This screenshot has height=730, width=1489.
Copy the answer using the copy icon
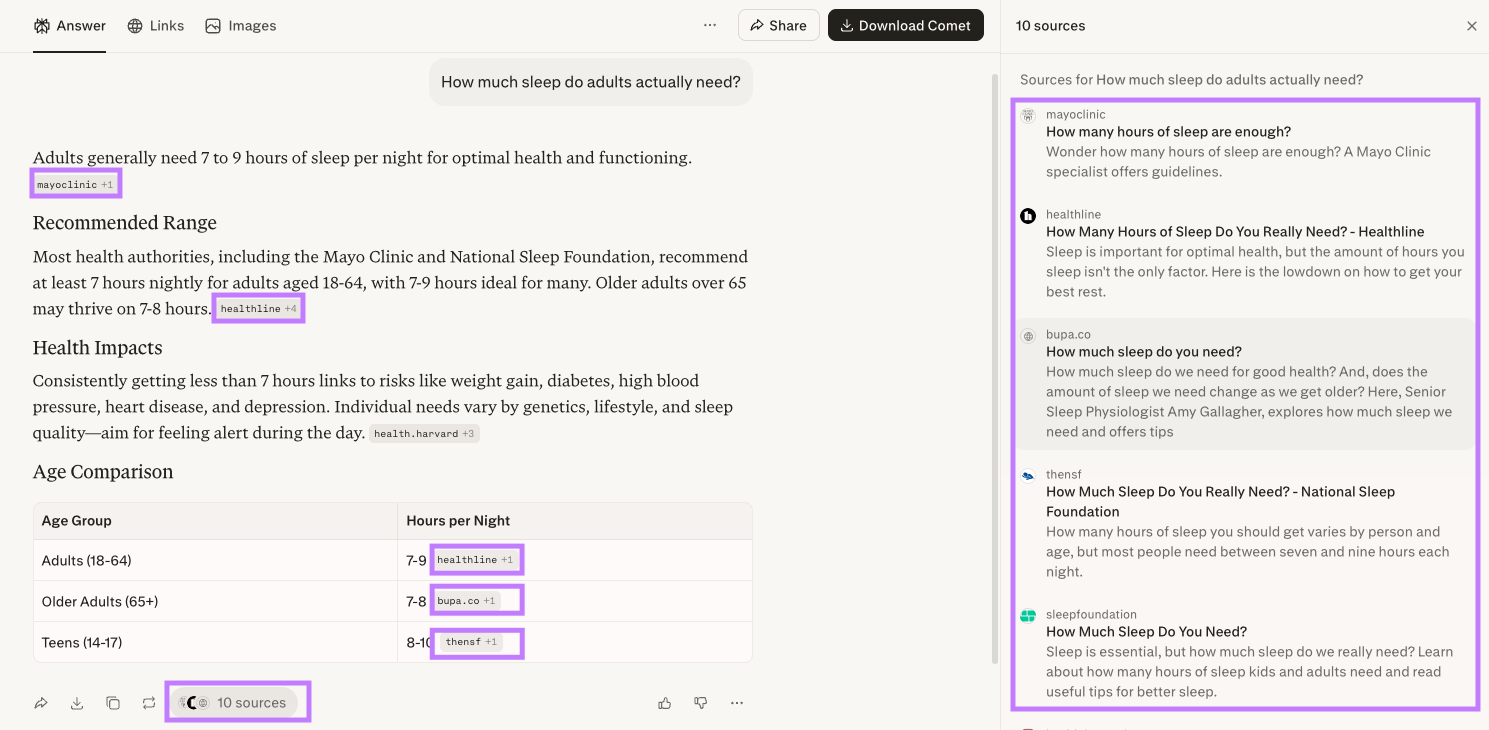coord(113,703)
